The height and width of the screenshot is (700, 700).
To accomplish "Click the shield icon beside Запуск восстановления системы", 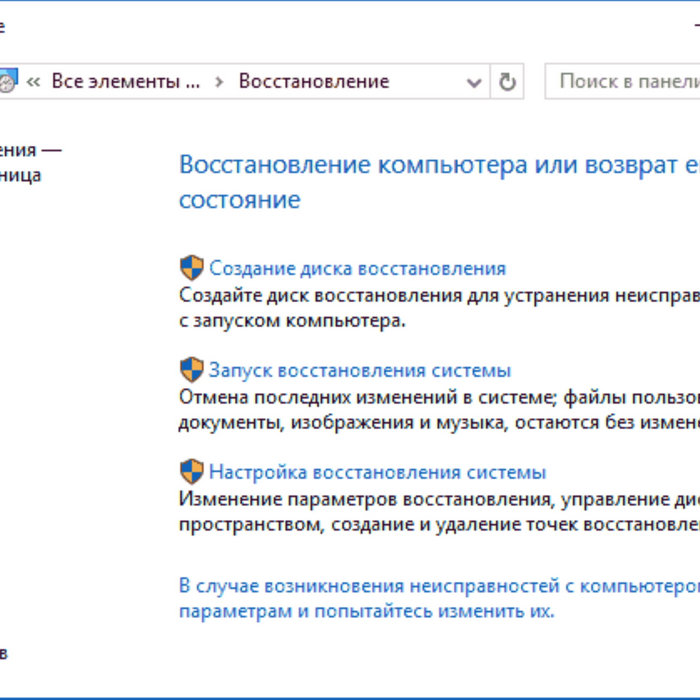I will click(x=191, y=370).
